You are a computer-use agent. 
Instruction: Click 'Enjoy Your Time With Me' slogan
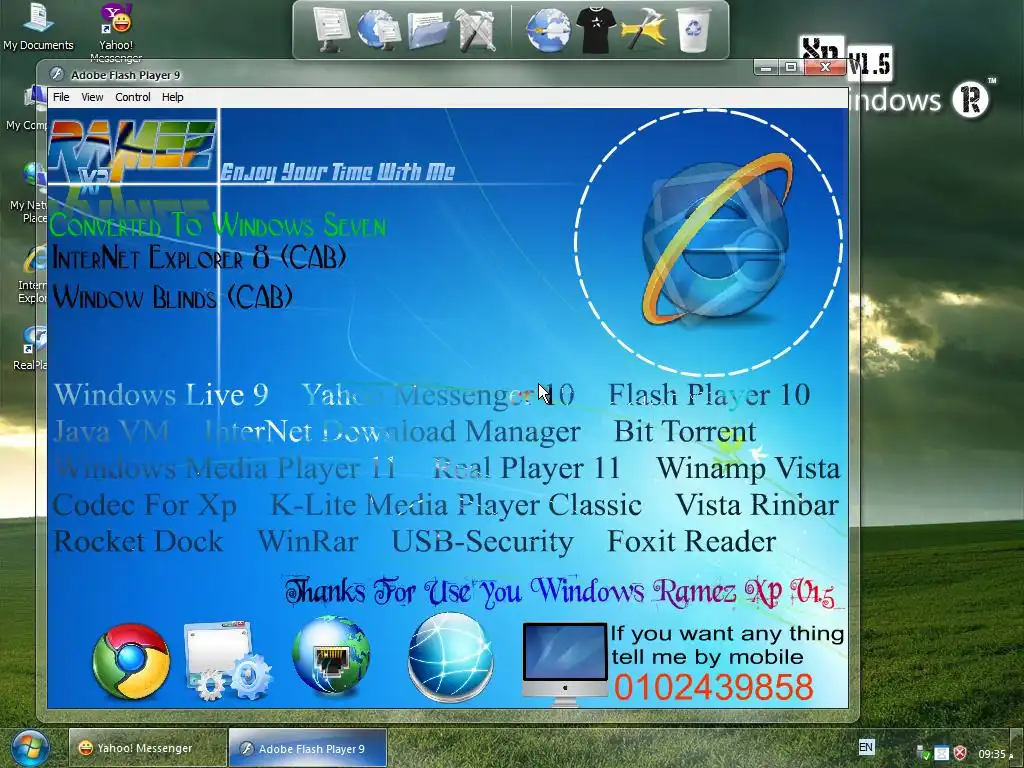(337, 172)
